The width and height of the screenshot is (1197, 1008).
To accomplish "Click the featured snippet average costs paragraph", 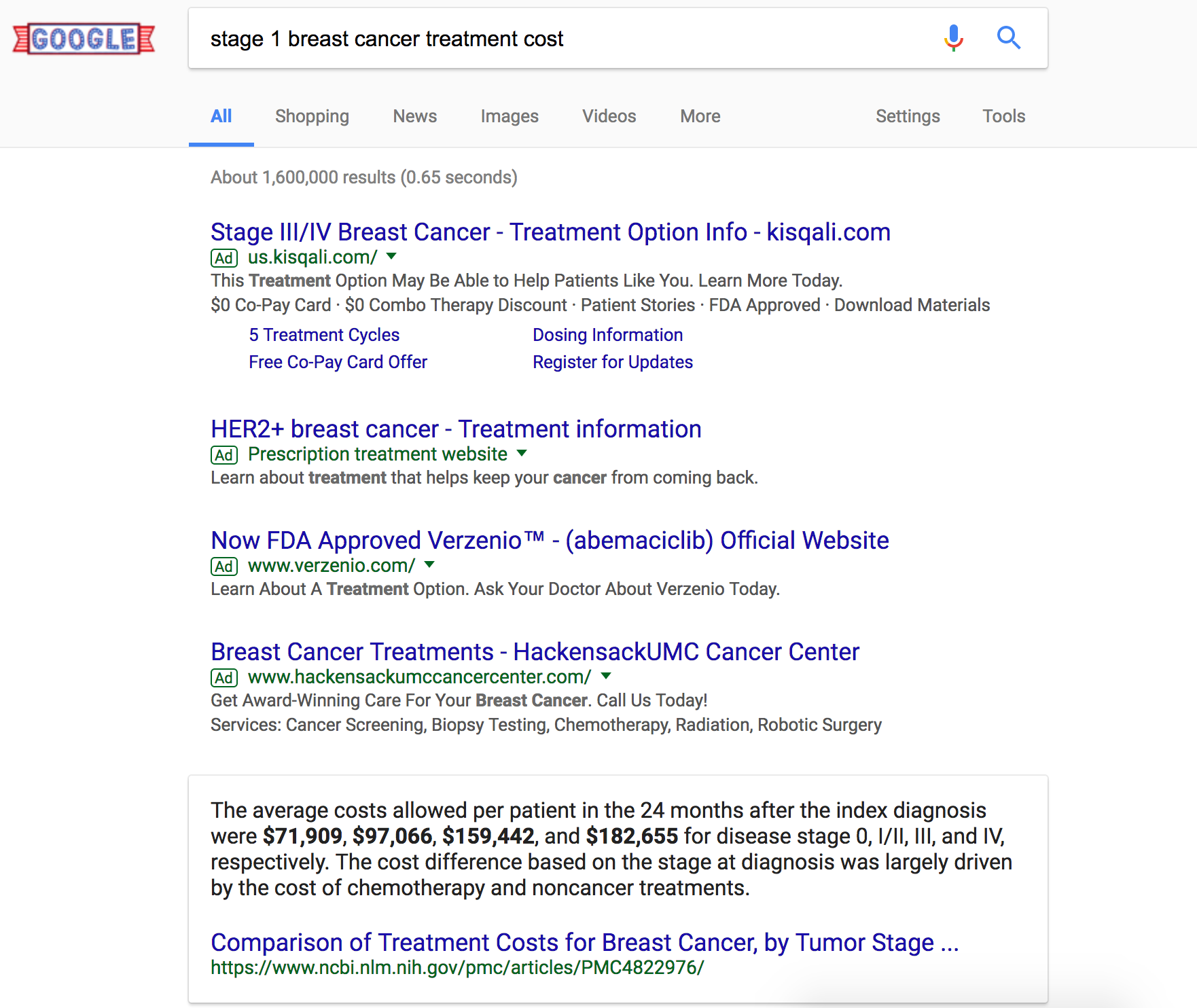I will (611, 849).
